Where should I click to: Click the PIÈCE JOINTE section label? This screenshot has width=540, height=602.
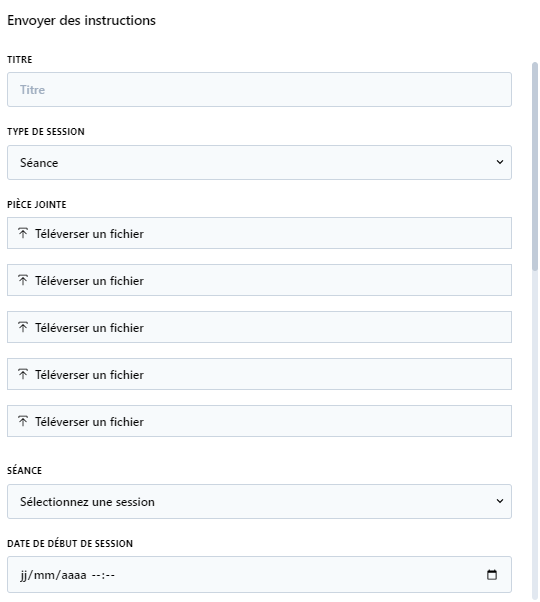(36, 204)
